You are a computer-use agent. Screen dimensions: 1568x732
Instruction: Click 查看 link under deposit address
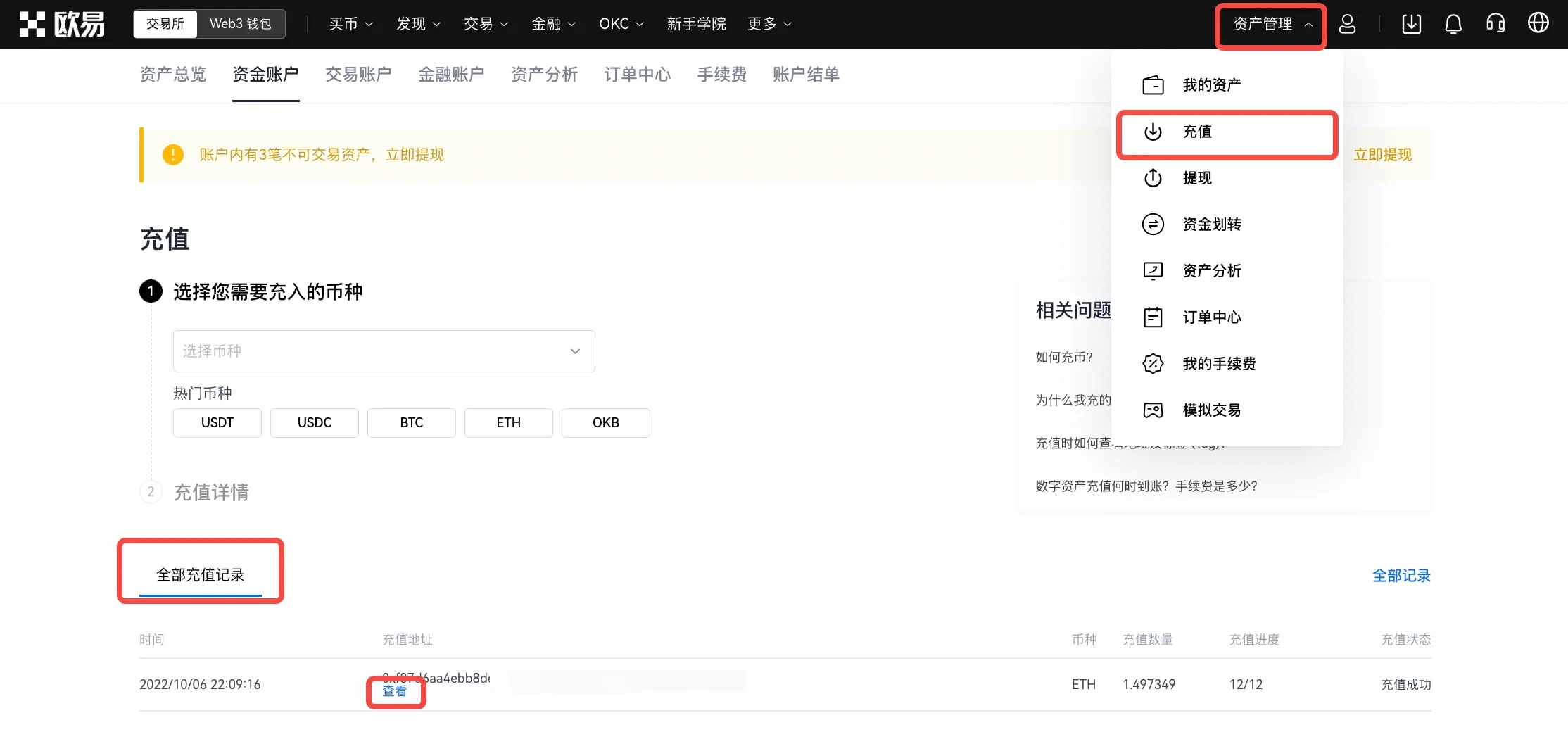tap(394, 692)
